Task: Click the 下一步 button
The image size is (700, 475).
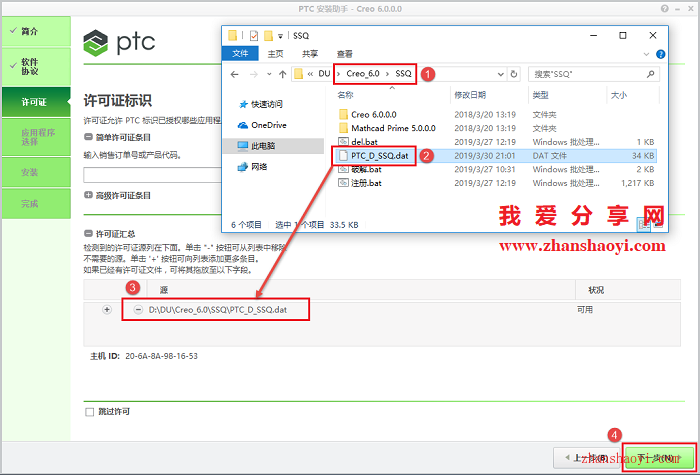Action: (659, 458)
